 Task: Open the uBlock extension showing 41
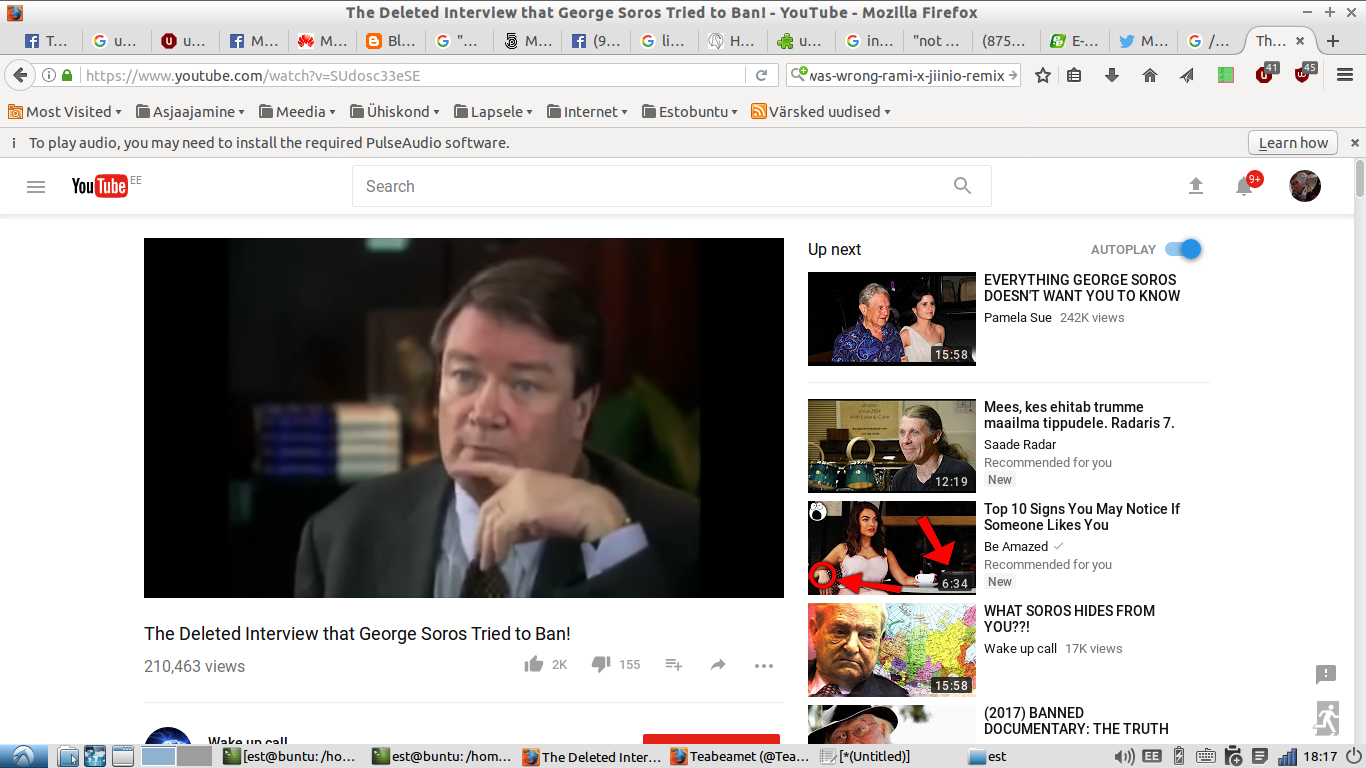click(x=1266, y=74)
